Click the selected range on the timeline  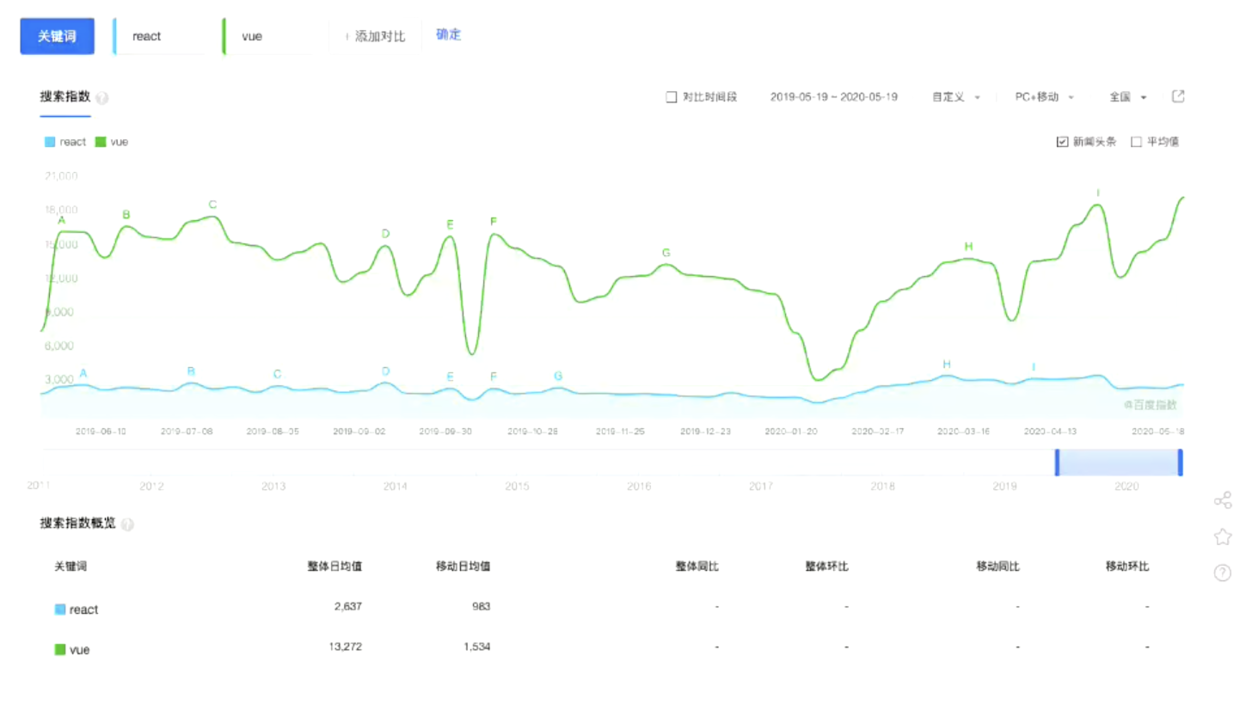[x=1119, y=462]
